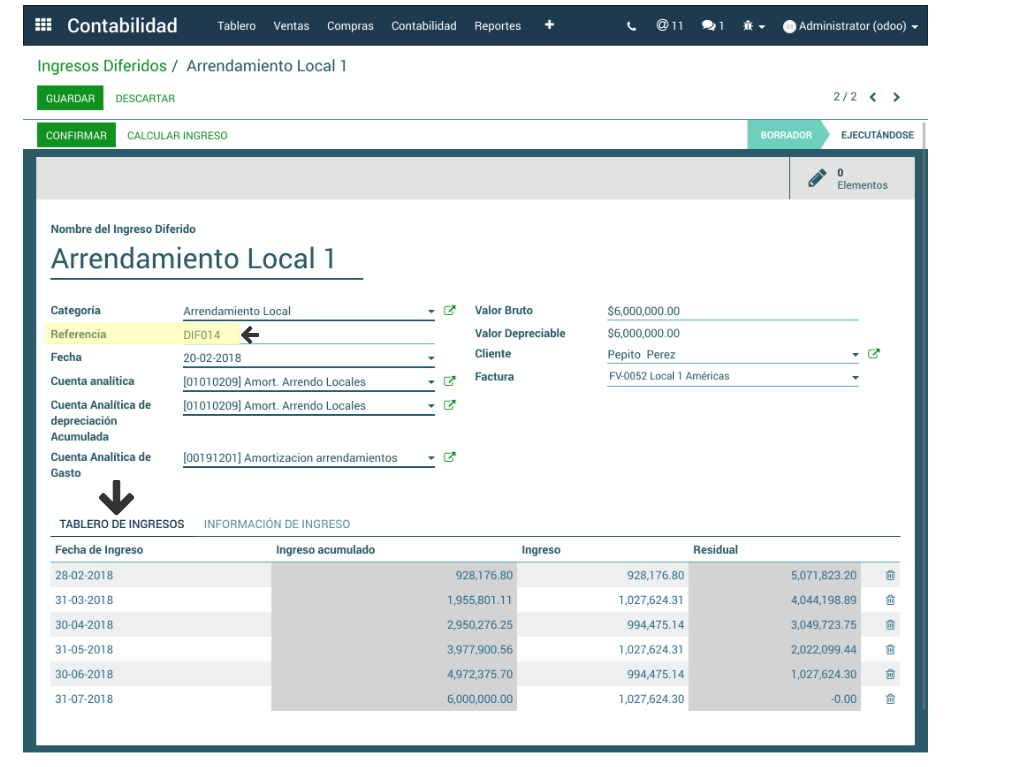Open the debug bug icon menu
This screenshot has width=1023, height=767.
[x=753, y=26]
